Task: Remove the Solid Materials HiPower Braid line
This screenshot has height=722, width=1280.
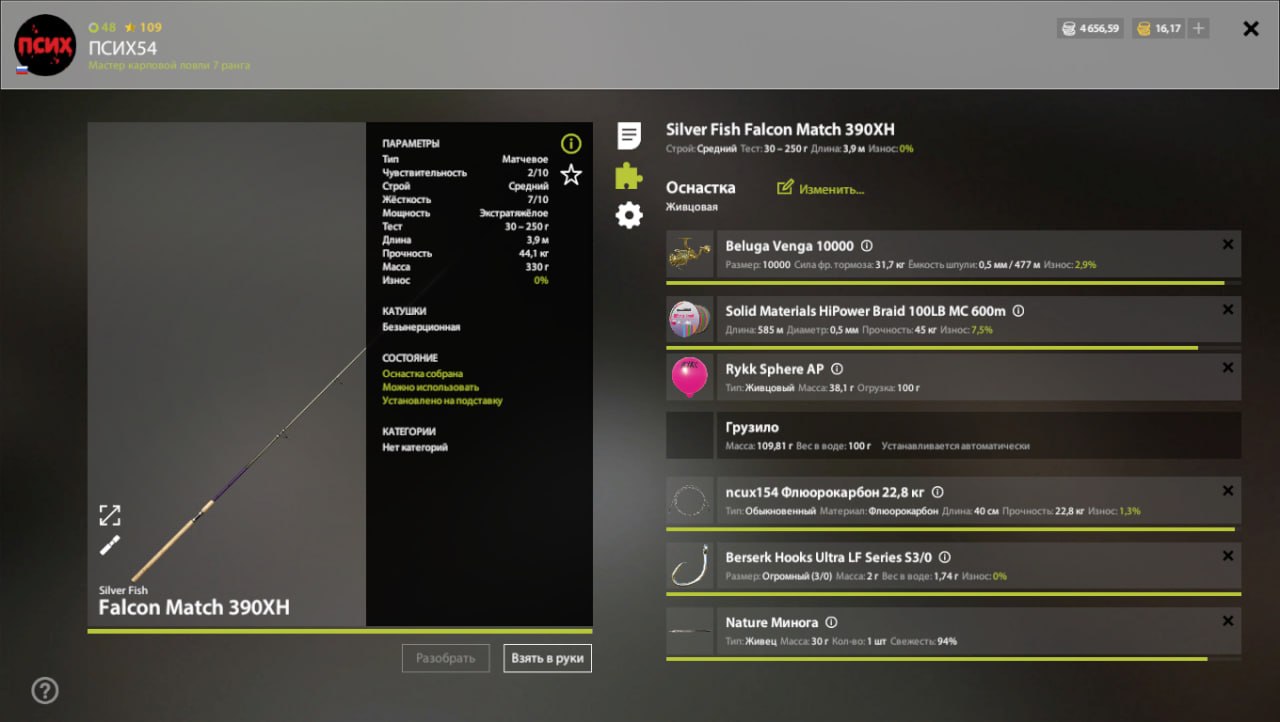Action: (1228, 310)
